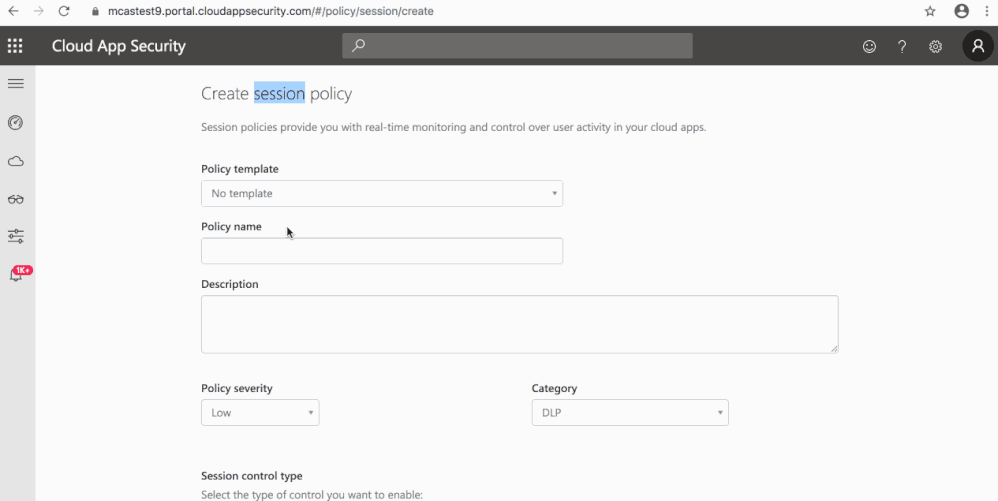Viewport: 998px width, 501px height.
Task: Bookmark this page with the star
Action: (930, 11)
